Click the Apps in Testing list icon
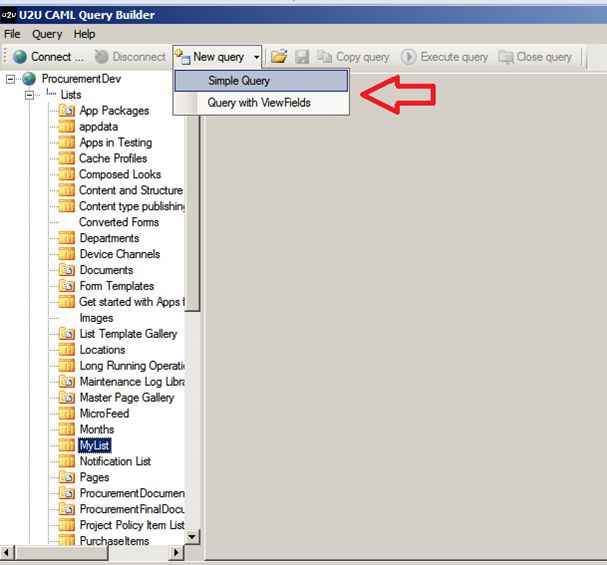Screen dimensions: 607x565 click(67, 142)
